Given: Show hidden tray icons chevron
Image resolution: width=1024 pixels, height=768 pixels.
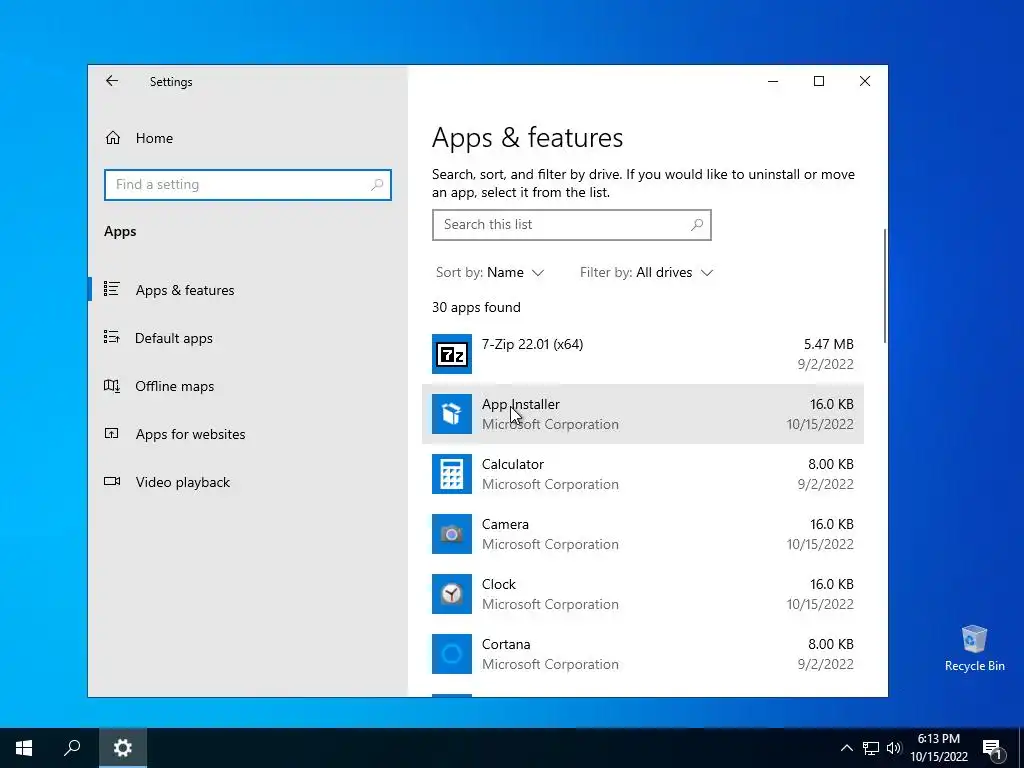Looking at the screenshot, I should [846, 748].
